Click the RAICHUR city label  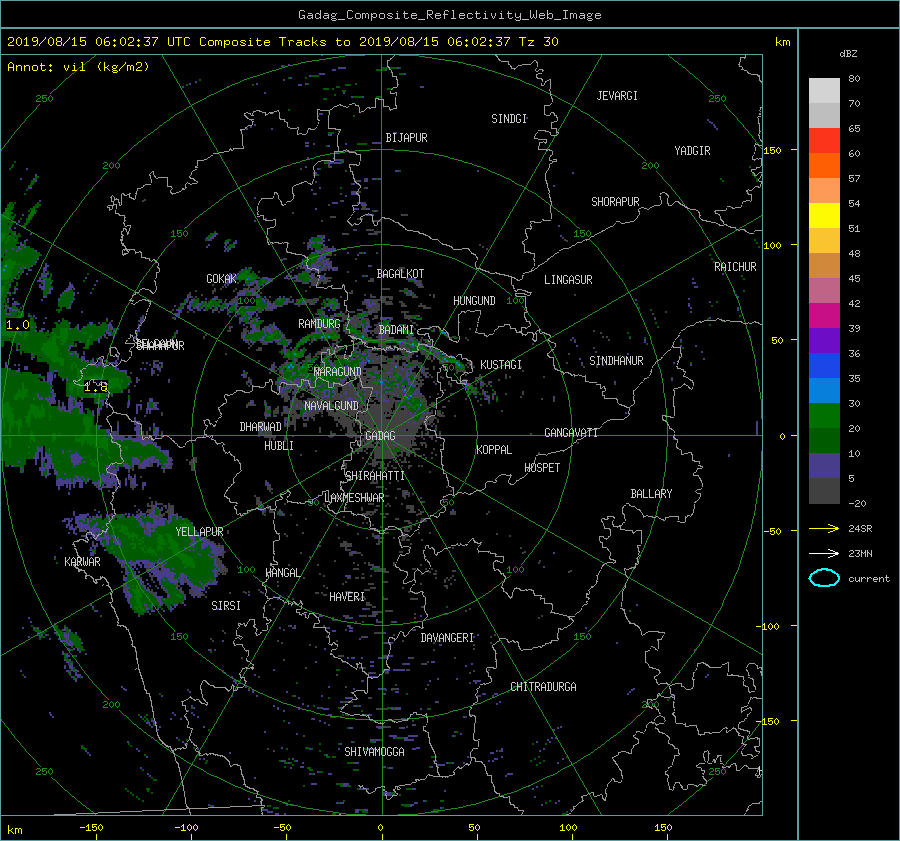[735, 267]
